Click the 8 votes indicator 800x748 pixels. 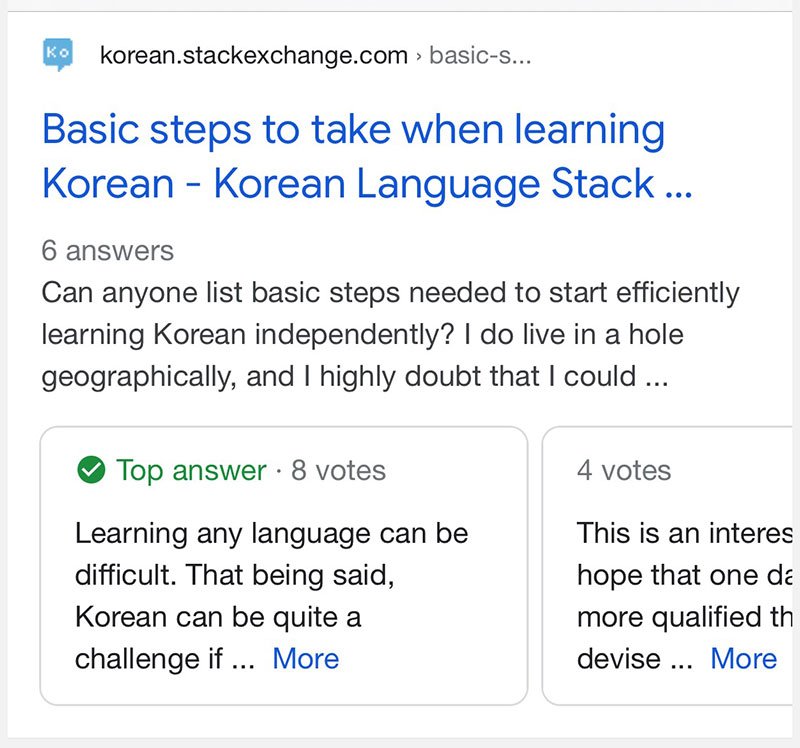click(x=340, y=470)
